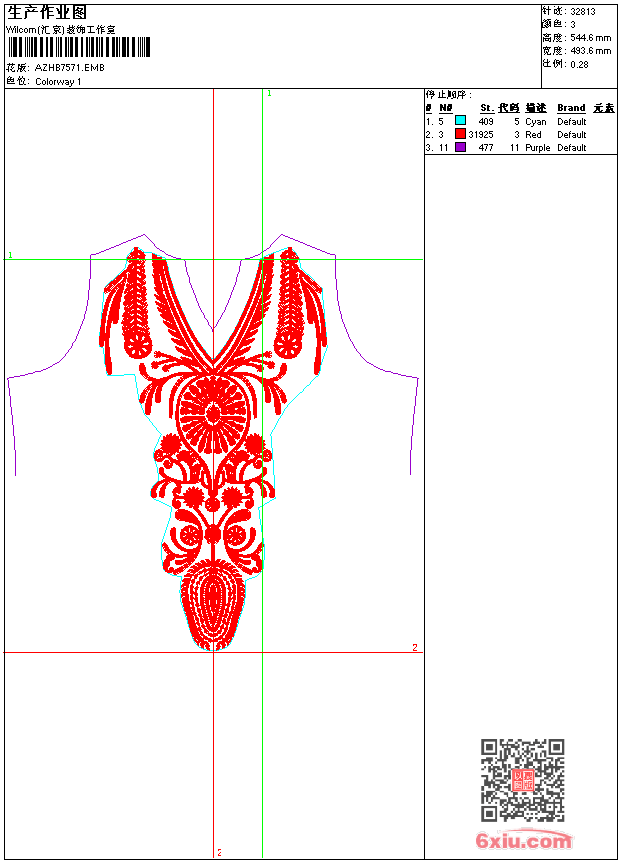The width and height of the screenshot is (620, 860).
Task: Click the 生产作业图 worksheet title
Action: click(47, 12)
